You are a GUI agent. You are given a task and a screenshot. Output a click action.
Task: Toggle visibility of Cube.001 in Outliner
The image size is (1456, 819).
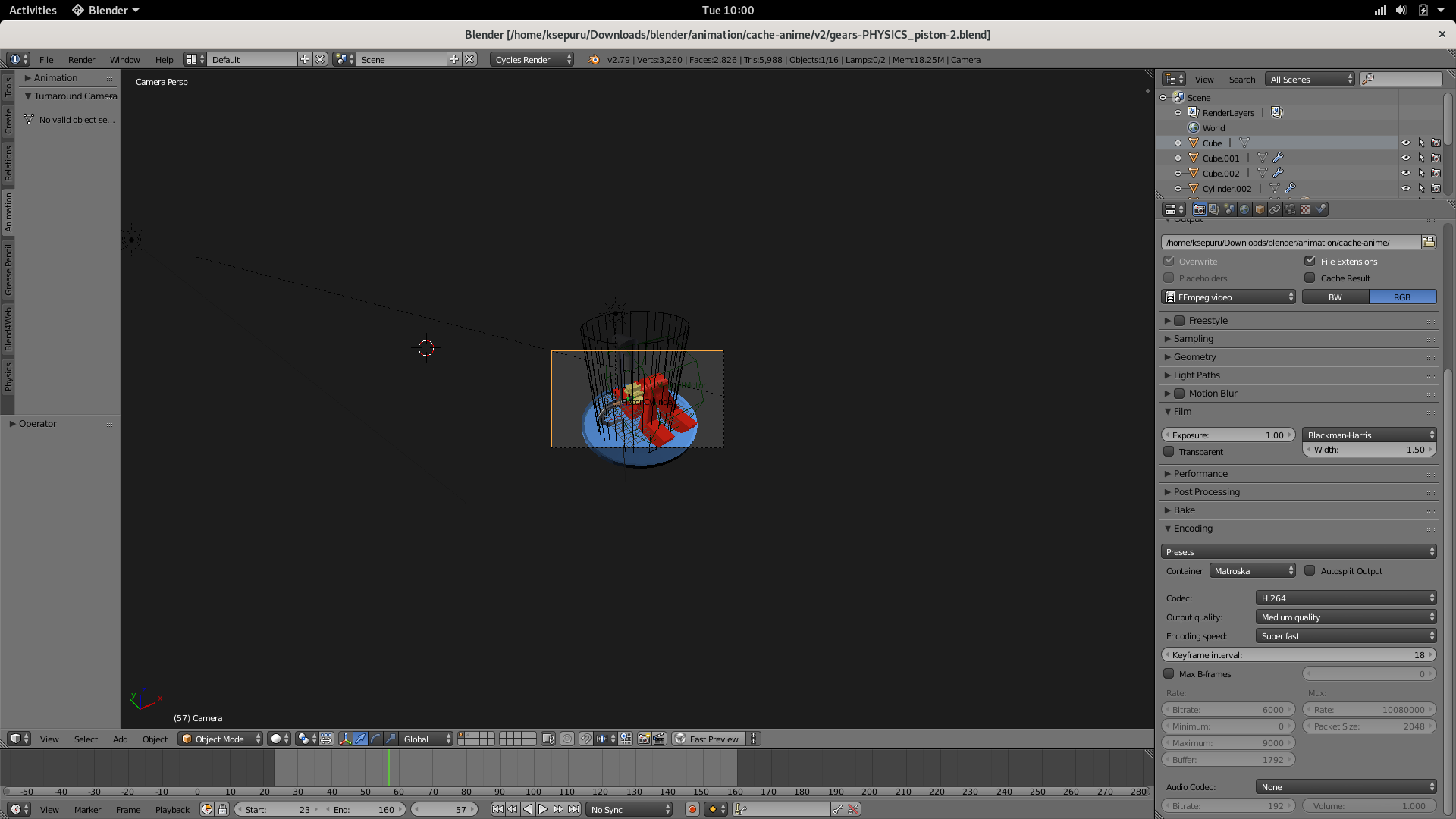tap(1407, 158)
